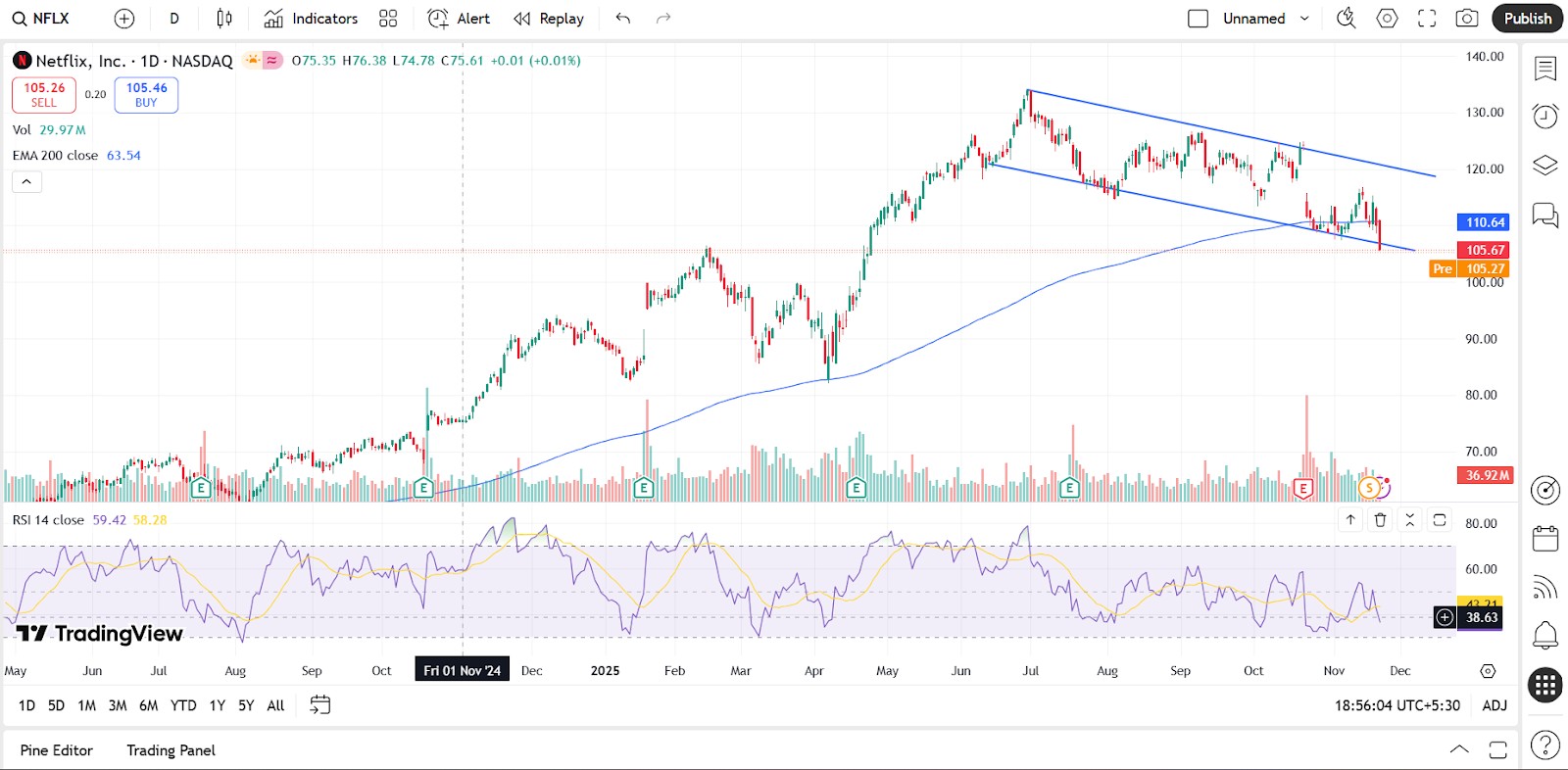Open the alerts alarm clock sidebar icon
Image resolution: width=1568 pixels, height=770 pixels.
[x=1545, y=117]
